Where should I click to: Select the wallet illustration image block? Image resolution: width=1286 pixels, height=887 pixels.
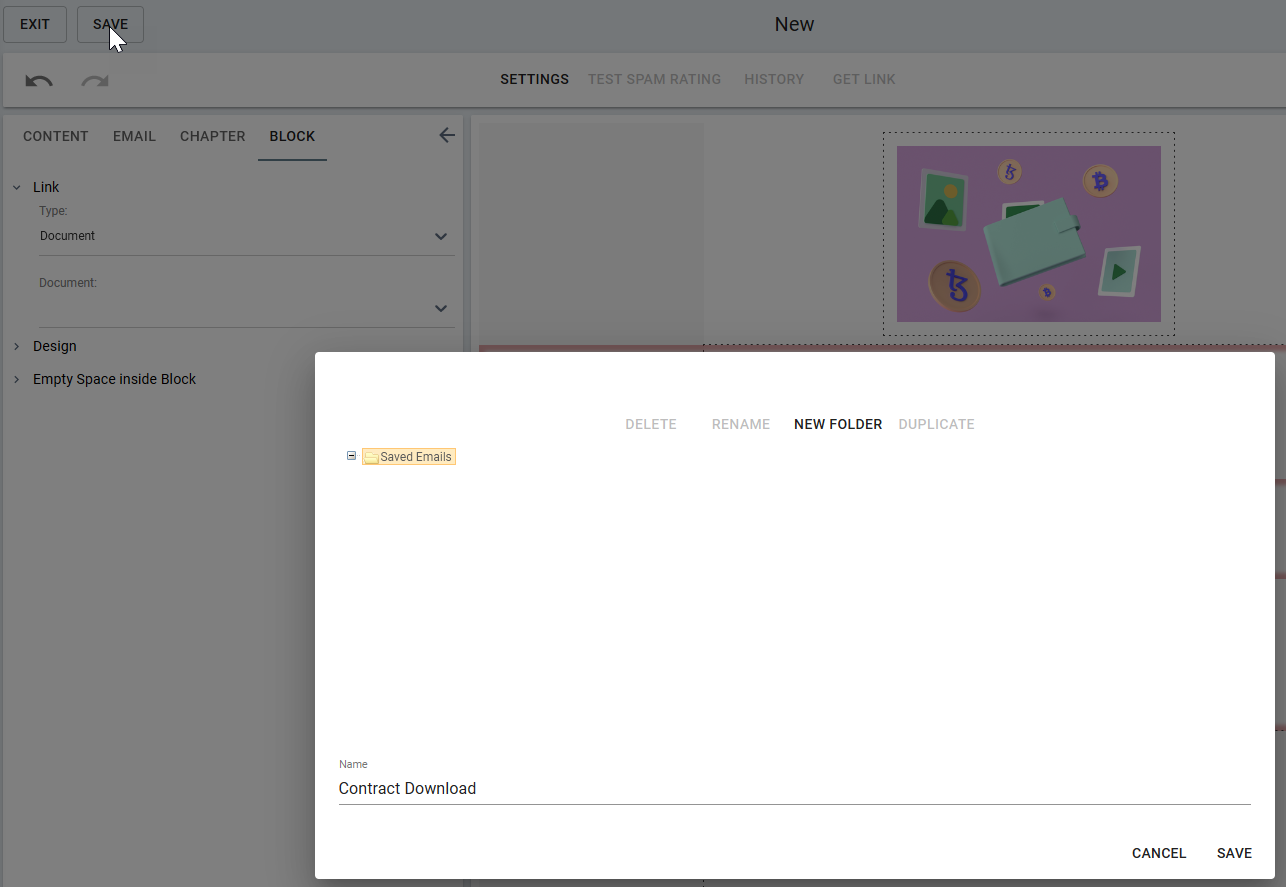point(1028,234)
